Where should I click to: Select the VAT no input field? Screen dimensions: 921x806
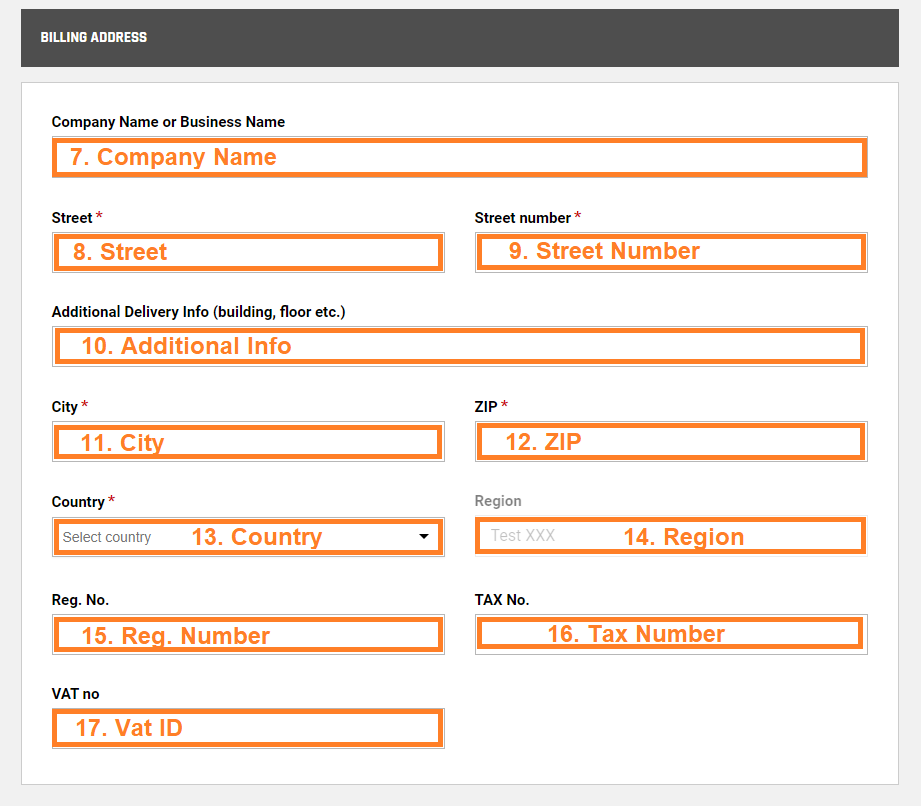(x=248, y=728)
